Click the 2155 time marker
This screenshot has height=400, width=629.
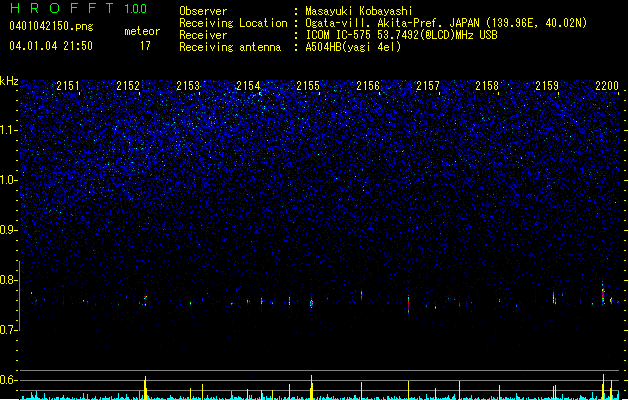[x=308, y=86]
